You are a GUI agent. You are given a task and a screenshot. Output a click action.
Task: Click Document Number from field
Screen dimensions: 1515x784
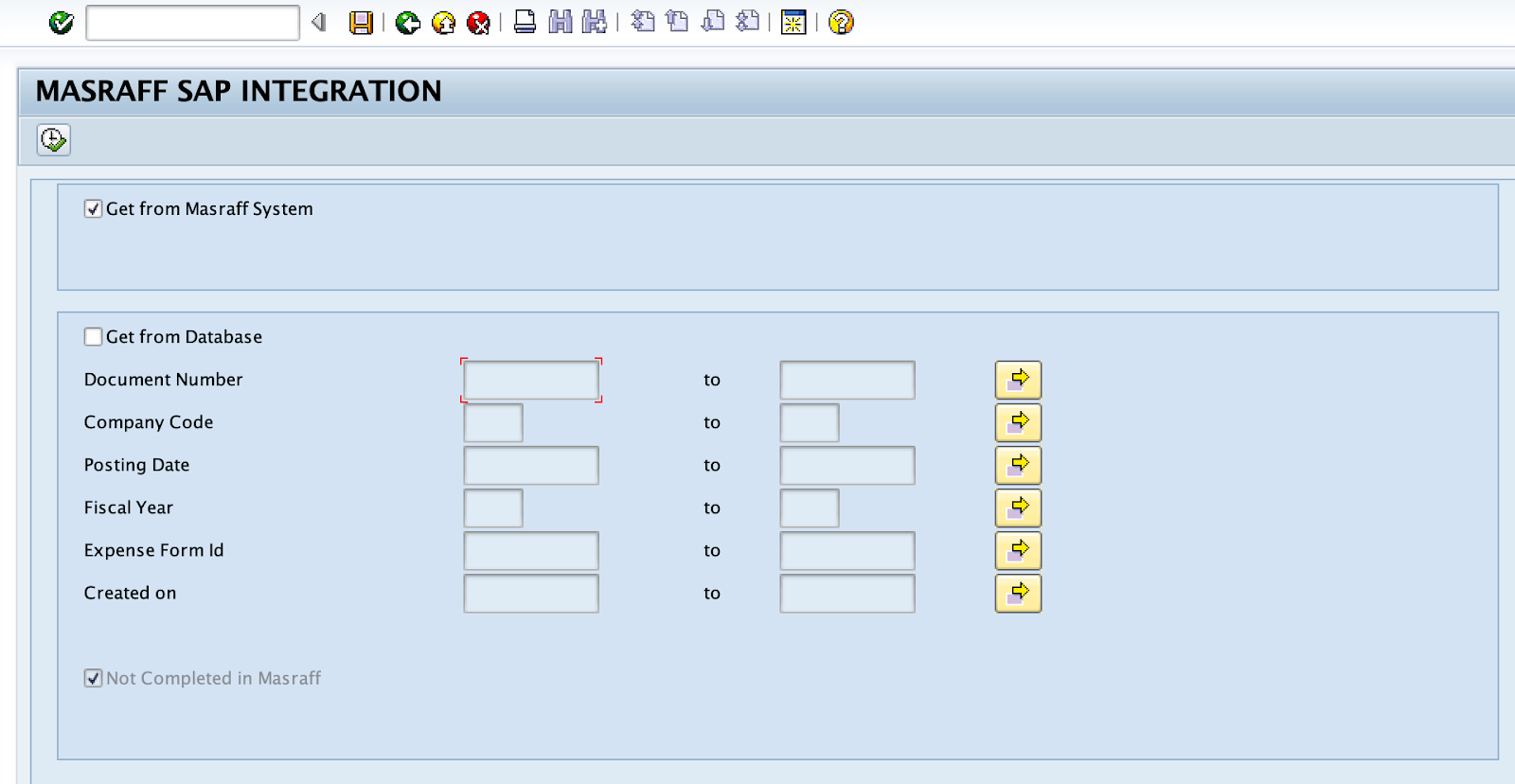[x=531, y=381]
